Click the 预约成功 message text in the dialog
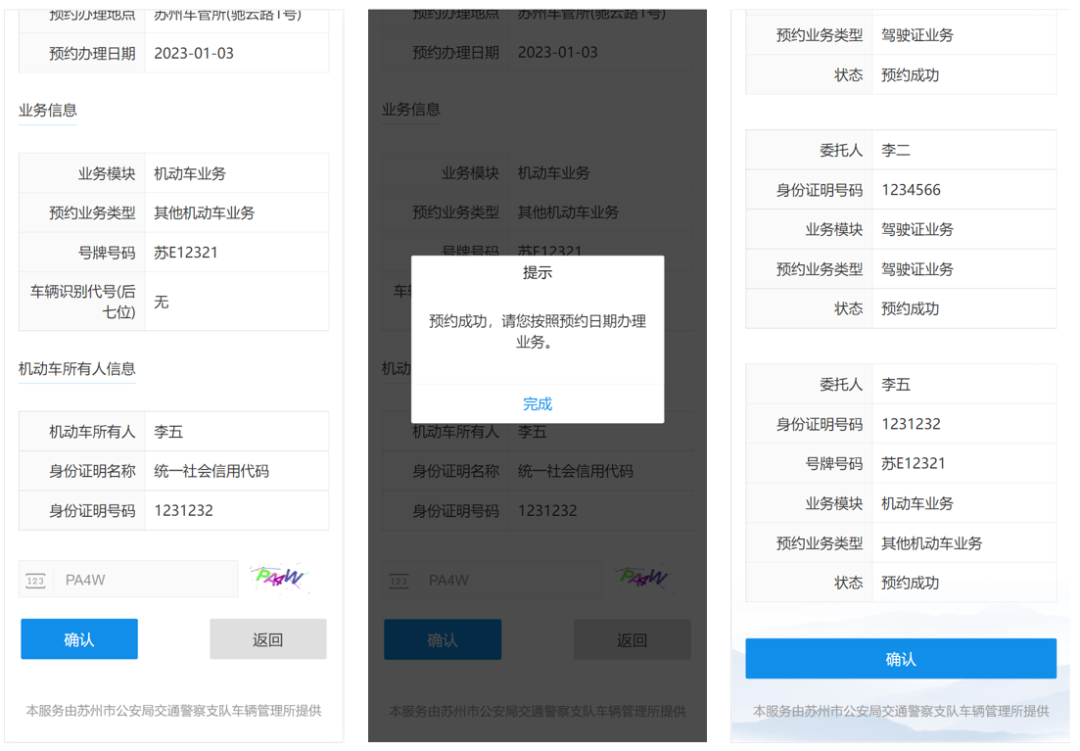Image resolution: width=1080 pixels, height=751 pixels. 537,331
